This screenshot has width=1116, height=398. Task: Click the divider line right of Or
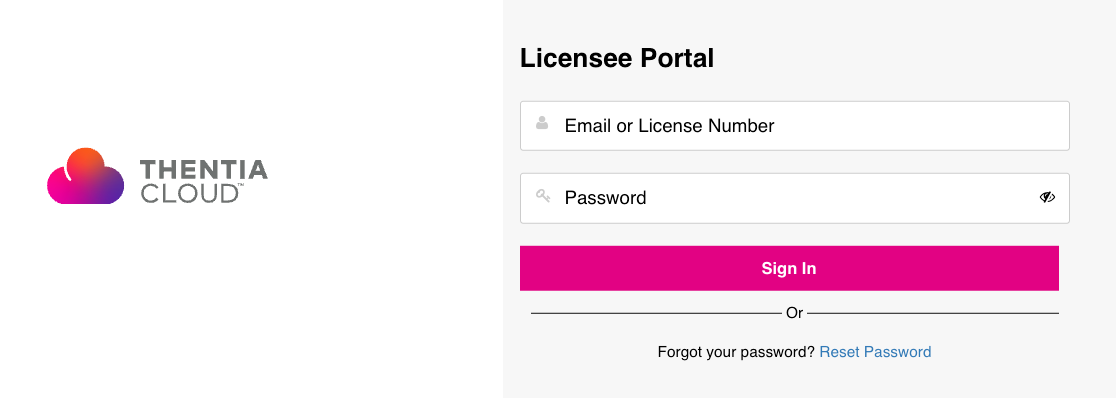point(933,313)
